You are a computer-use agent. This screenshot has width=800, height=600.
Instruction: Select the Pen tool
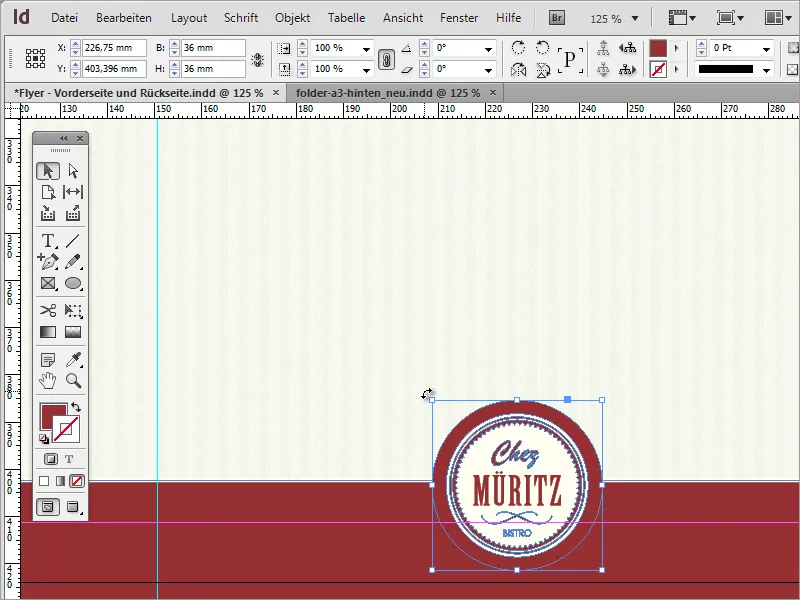click(x=48, y=261)
